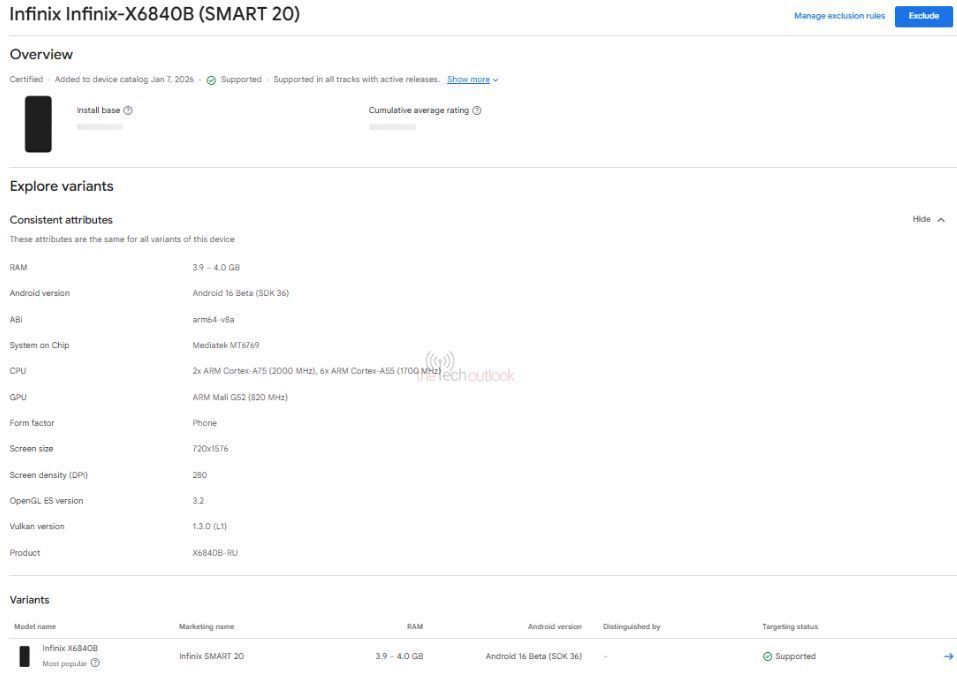Click the Targeting status column header
This screenshot has height=675, width=957.
(x=789, y=627)
